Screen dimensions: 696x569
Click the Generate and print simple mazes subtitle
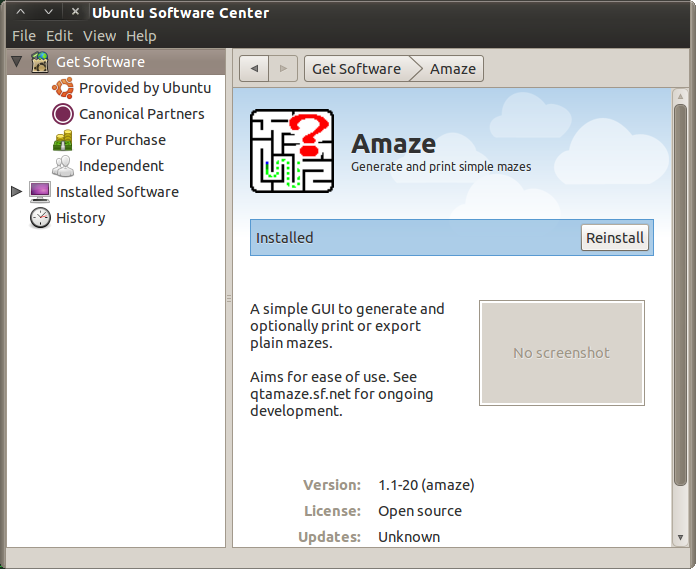(441, 167)
